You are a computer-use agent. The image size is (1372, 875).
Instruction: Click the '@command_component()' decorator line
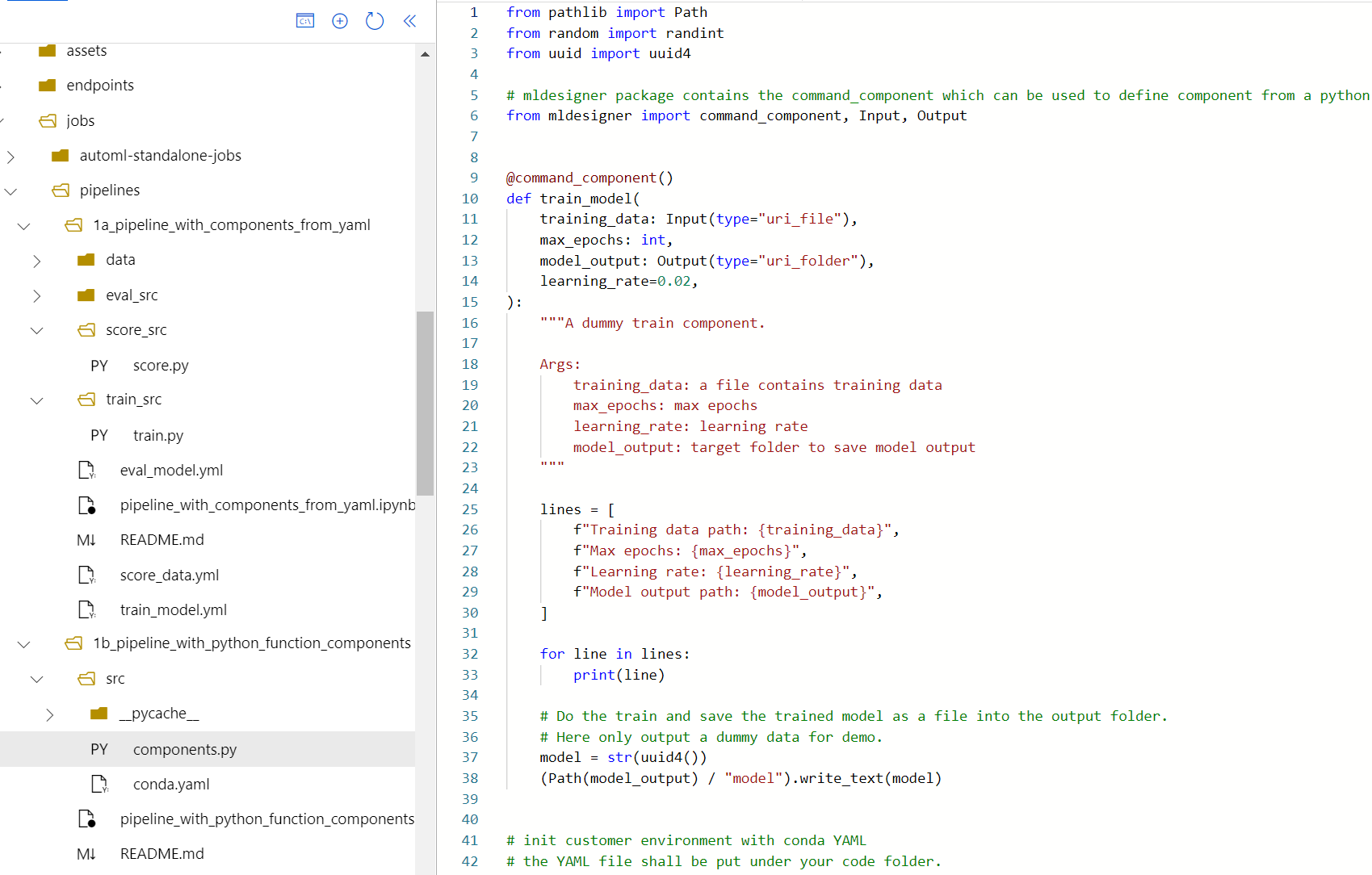pyautogui.click(x=589, y=178)
